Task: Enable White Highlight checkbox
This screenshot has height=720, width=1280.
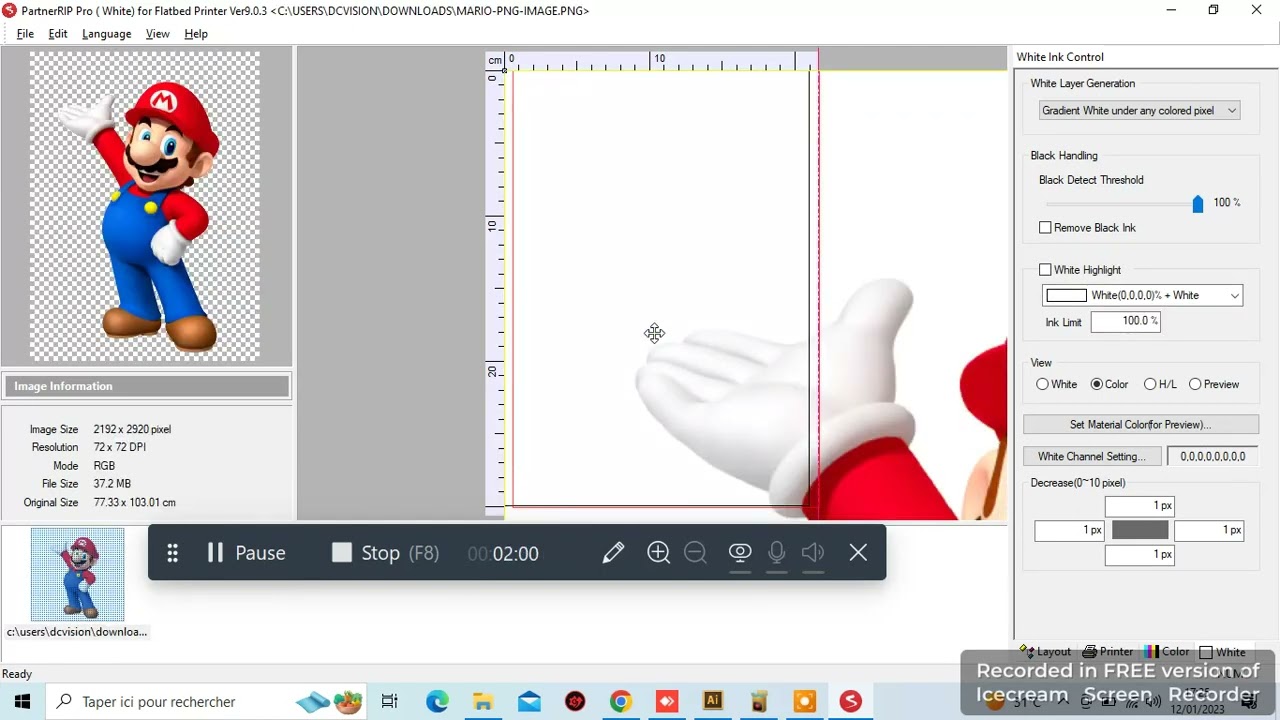Action: tap(1045, 270)
